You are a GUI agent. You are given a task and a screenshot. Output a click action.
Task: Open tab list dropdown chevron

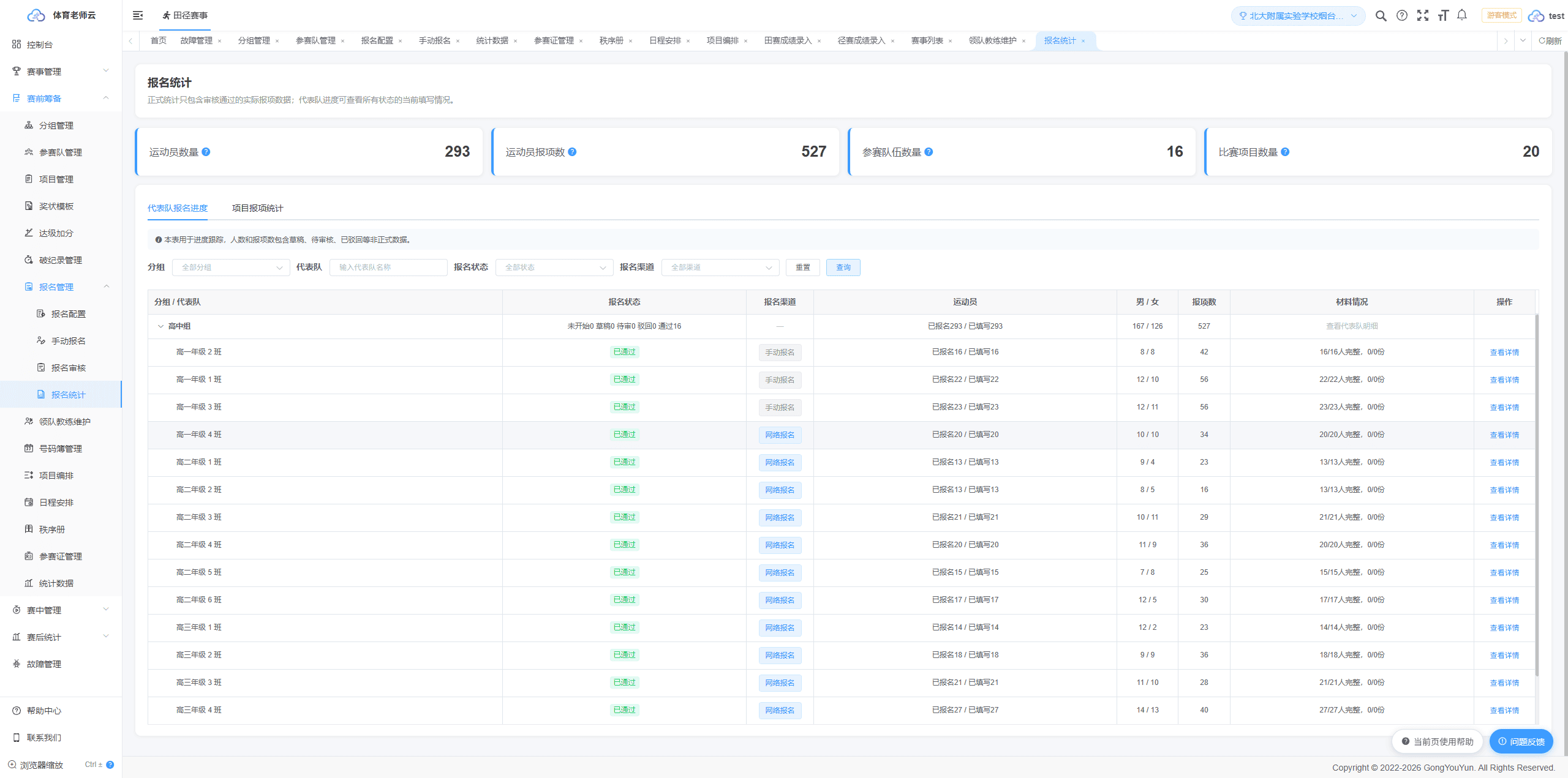(1523, 41)
